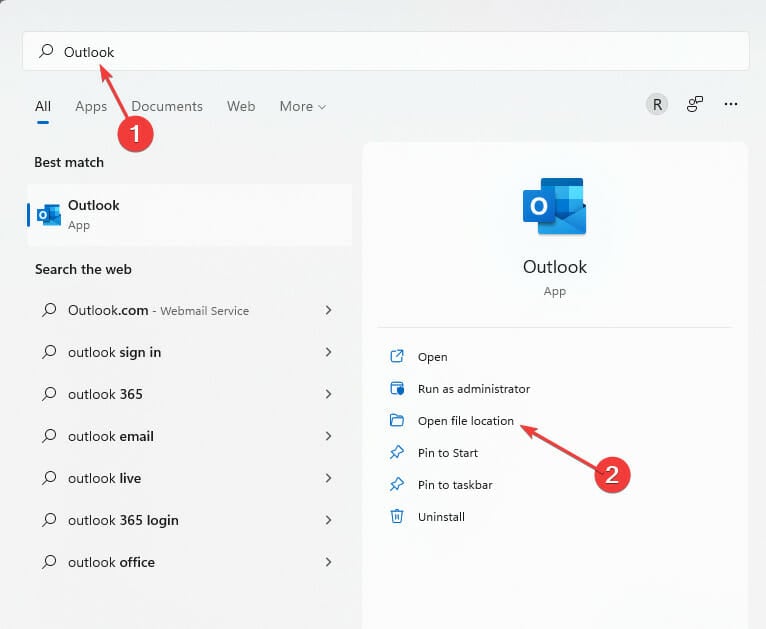The image size is (766, 629).
Task: Switch to the Apps filter tab
Action: 91,106
